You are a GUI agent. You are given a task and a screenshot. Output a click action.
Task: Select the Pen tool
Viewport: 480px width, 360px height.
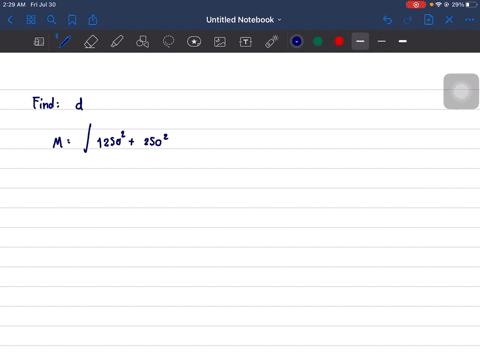64,42
